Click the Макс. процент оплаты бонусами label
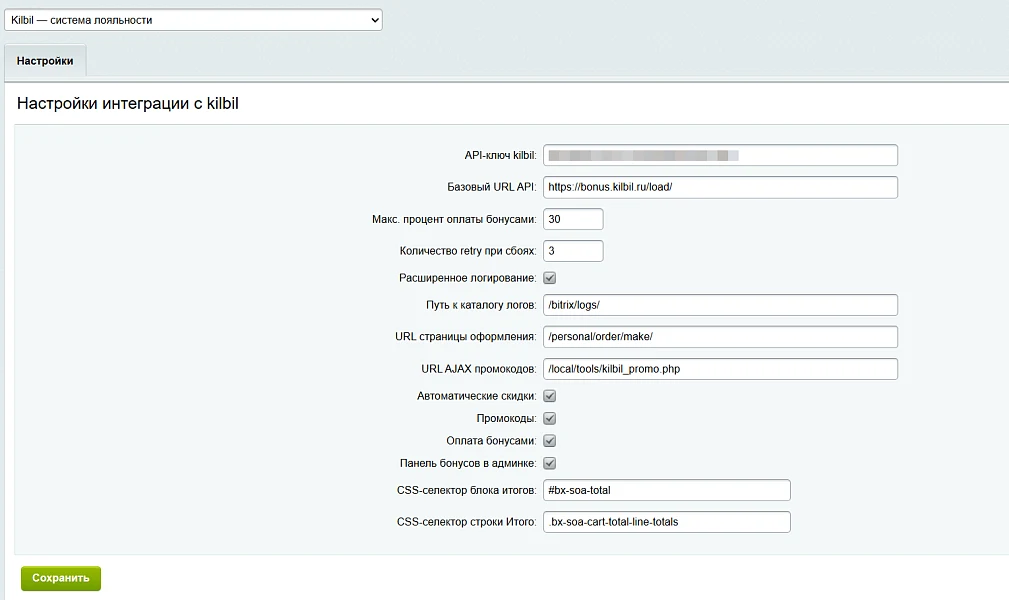This screenshot has width=1009, height=600. [x=454, y=220]
